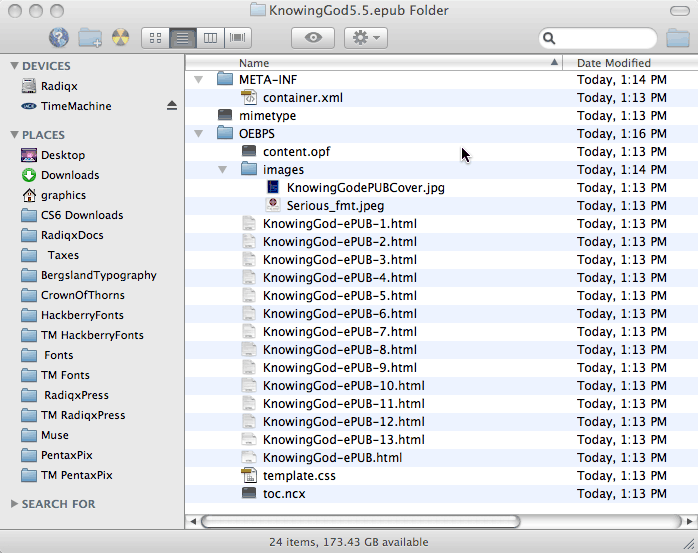Eject the TimeMachine drive
Image resolution: width=698 pixels, height=553 pixels.
172,106
